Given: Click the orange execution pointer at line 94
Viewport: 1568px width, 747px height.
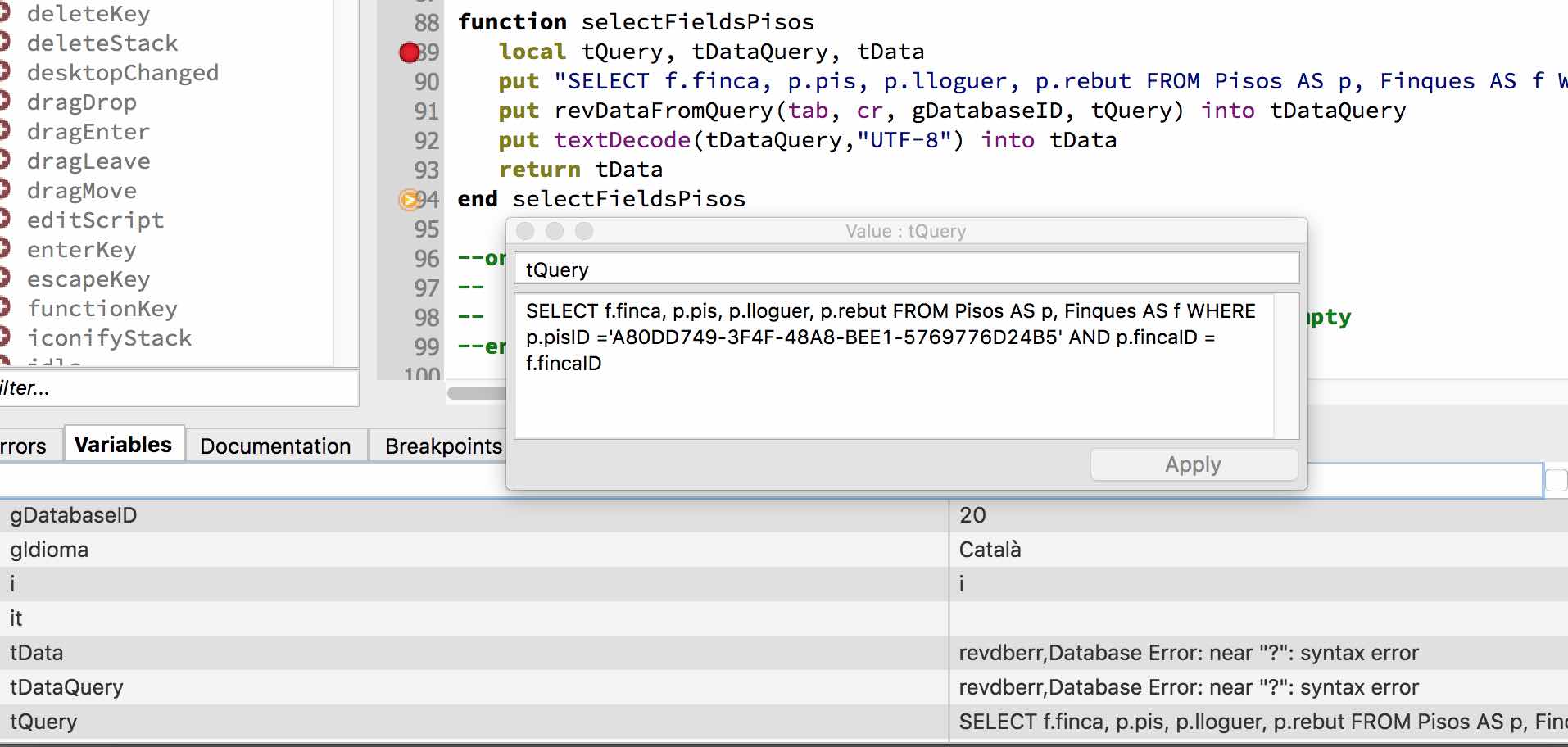Looking at the screenshot, I should [408, 200].
